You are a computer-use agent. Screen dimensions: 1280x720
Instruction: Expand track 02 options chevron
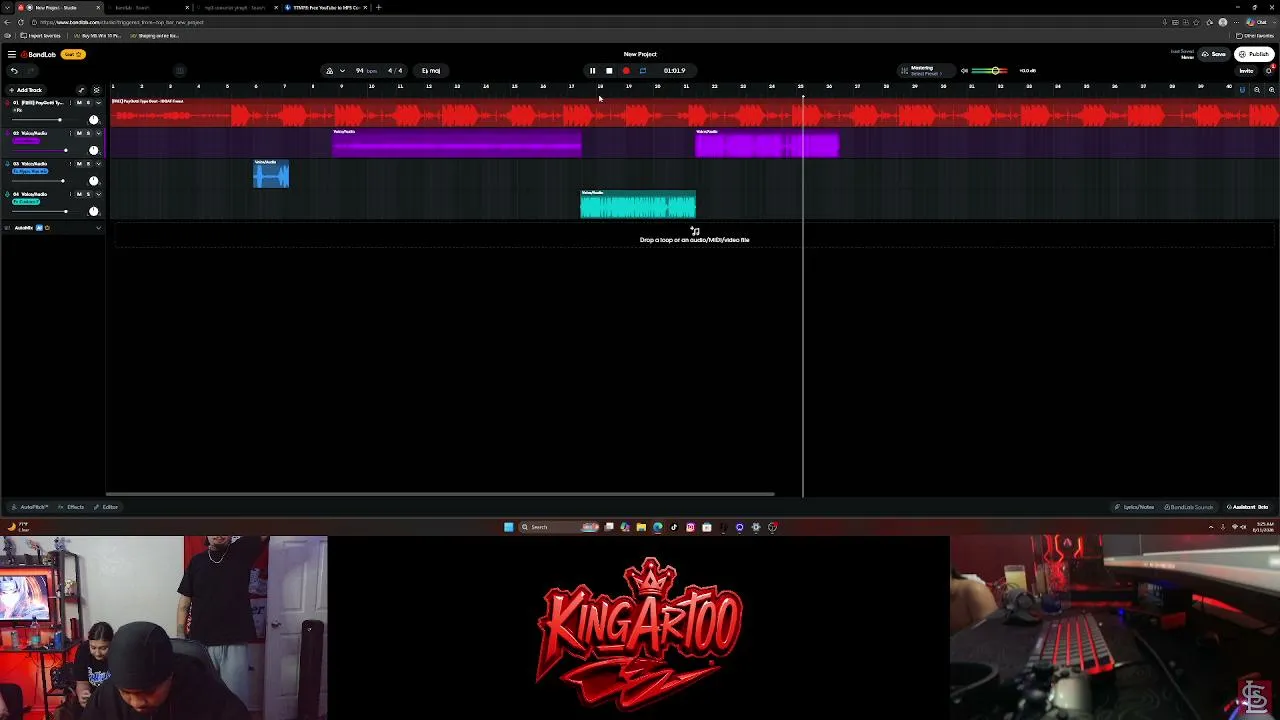coord(98,133)
